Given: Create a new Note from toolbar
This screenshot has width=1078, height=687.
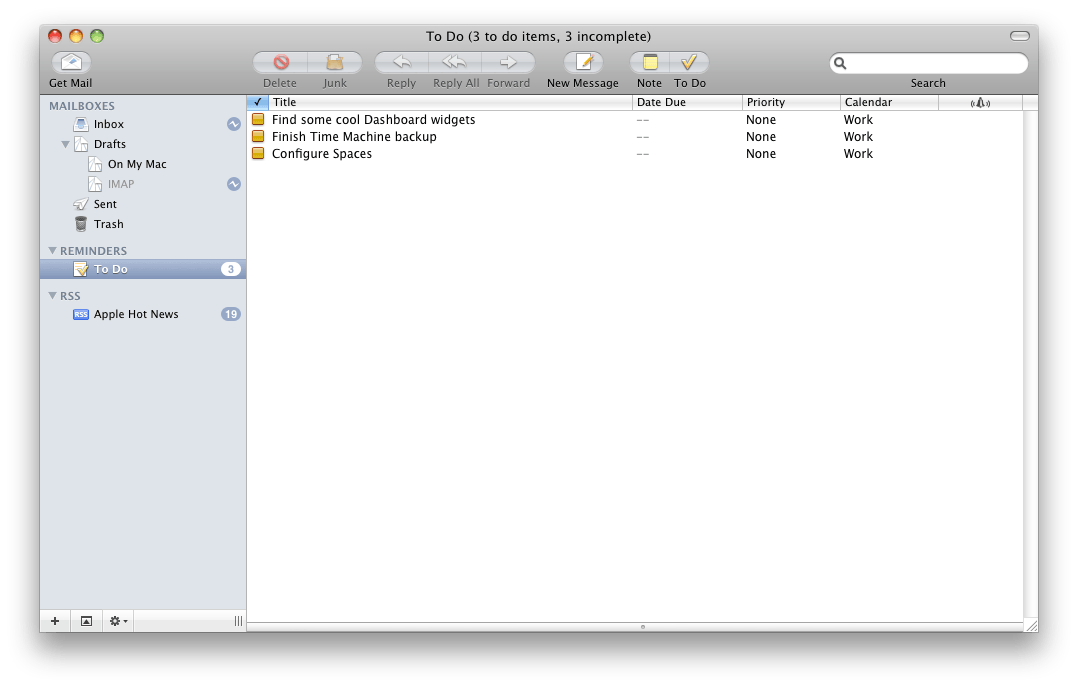Looking at the screenshot, I should [x=650, y=63].
